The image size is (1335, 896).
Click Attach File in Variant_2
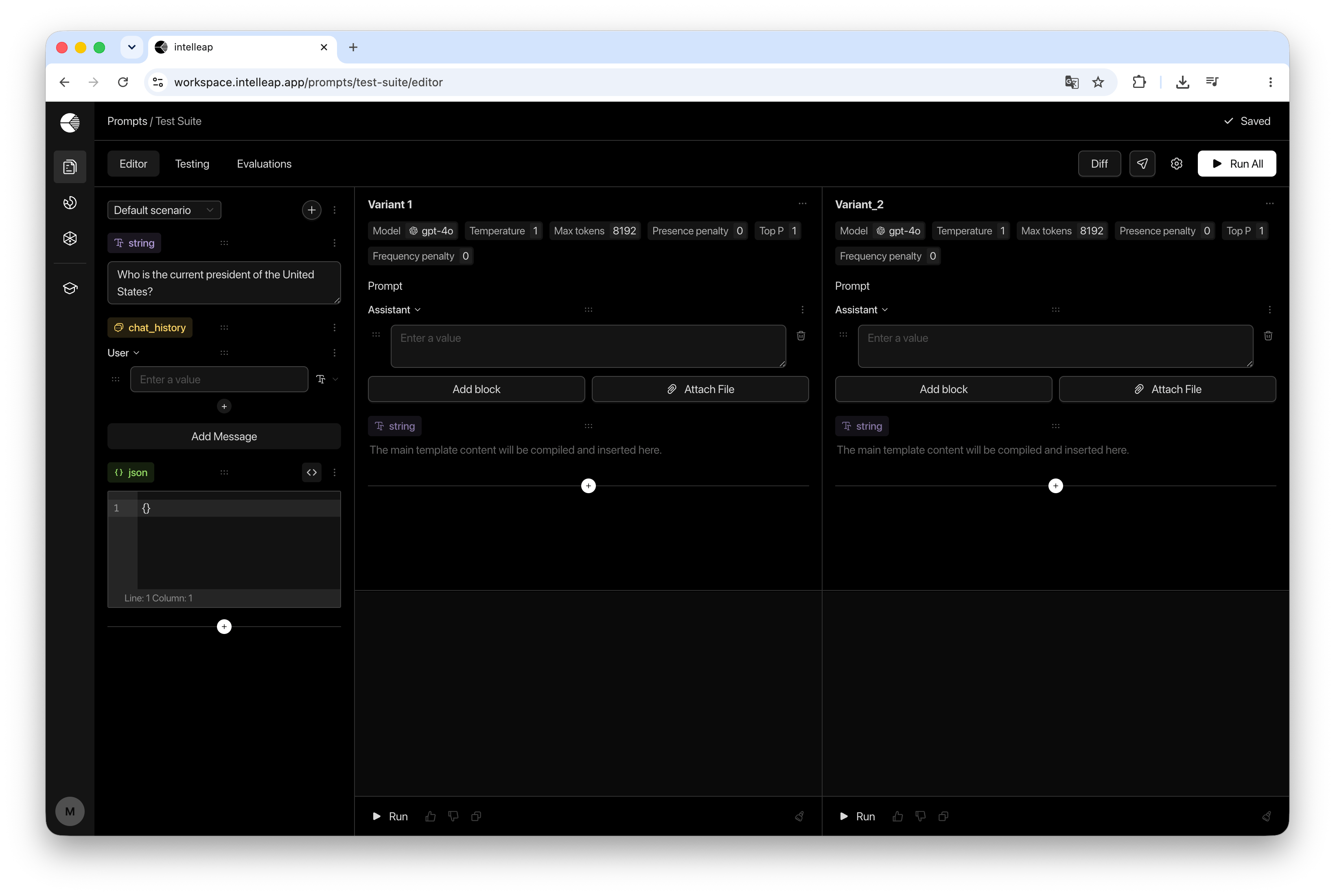click(1167, 389)
